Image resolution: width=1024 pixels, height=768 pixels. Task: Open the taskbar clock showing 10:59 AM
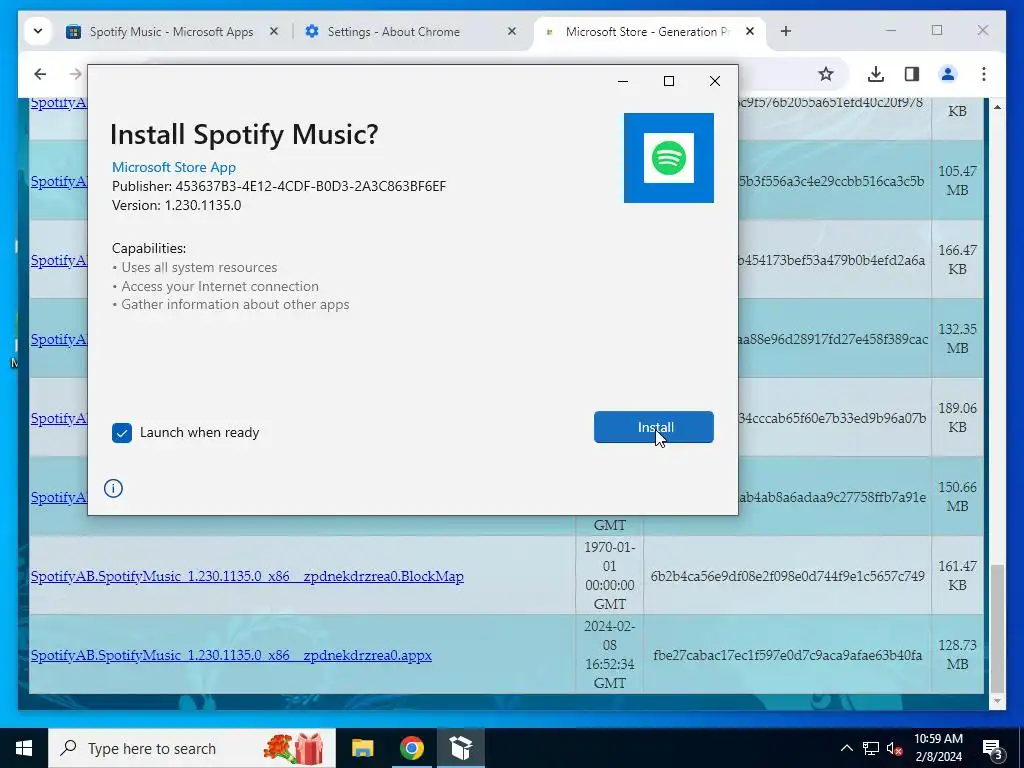click(938, 748)
